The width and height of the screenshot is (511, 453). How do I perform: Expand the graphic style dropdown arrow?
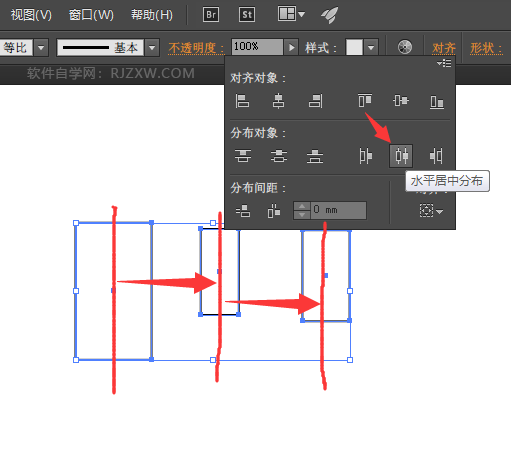371,47
